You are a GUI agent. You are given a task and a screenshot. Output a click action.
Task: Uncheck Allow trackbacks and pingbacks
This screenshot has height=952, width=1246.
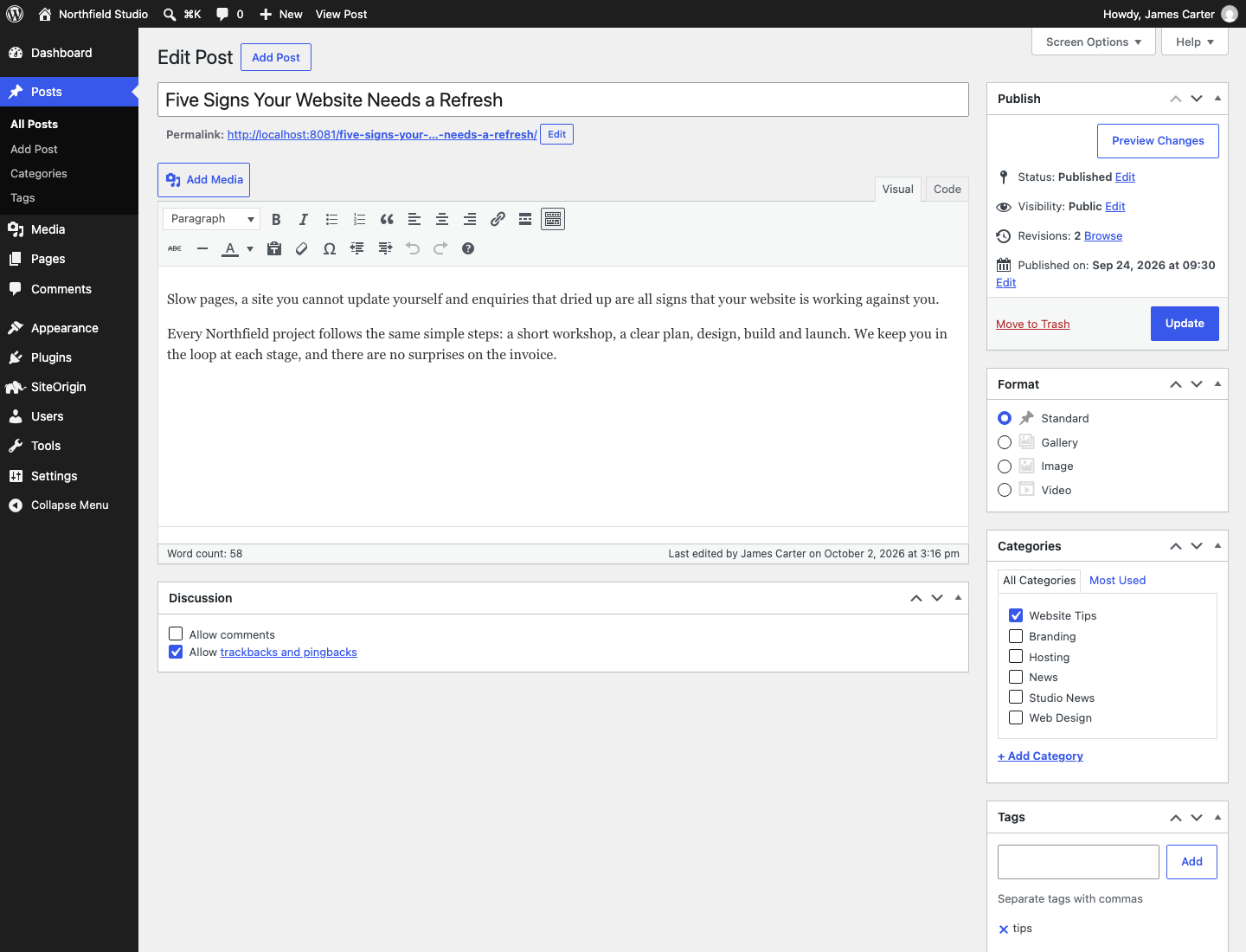tap(176, 652)
